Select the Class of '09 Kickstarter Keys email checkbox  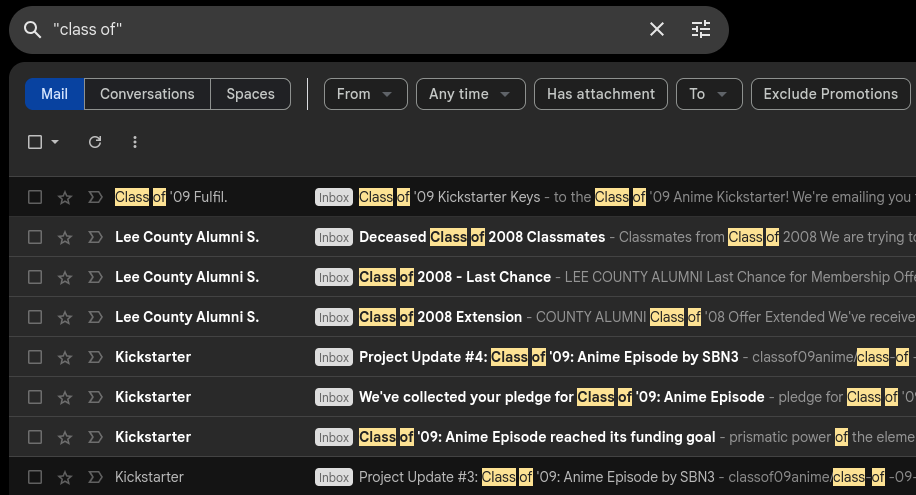point(35,197)
